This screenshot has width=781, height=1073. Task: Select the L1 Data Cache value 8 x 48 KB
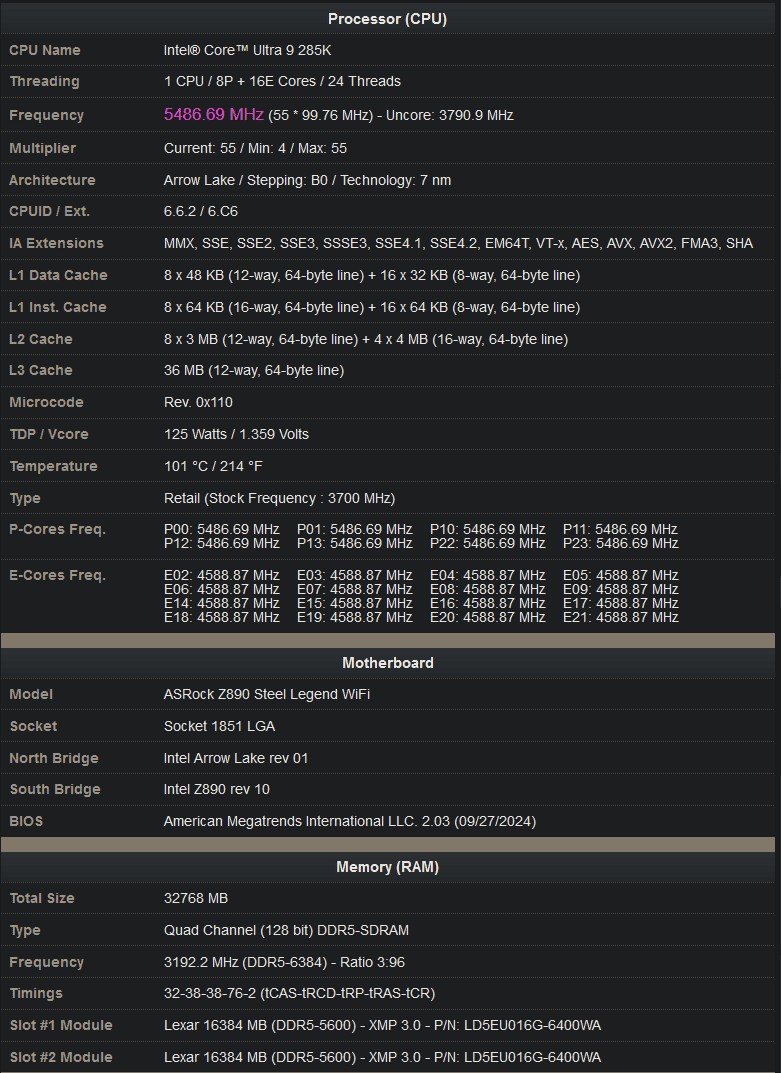pos(372,276)
